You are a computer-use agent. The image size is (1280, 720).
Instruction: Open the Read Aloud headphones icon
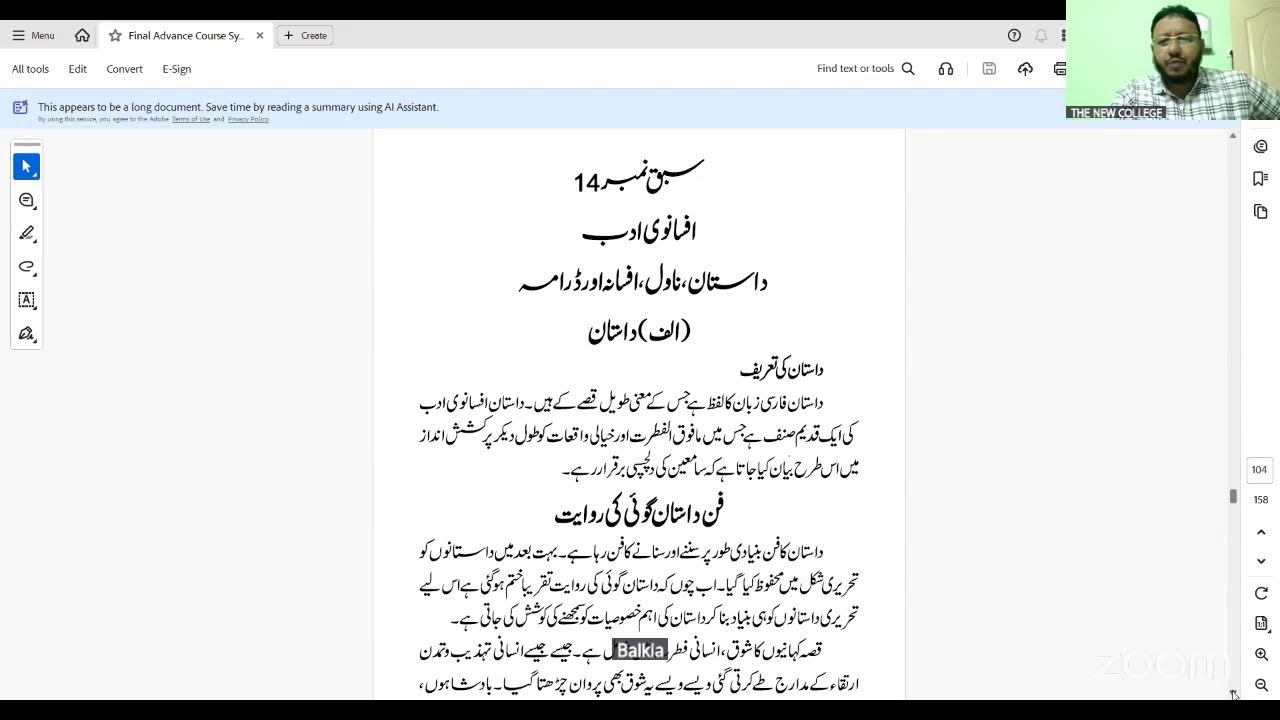pos(946,69)
